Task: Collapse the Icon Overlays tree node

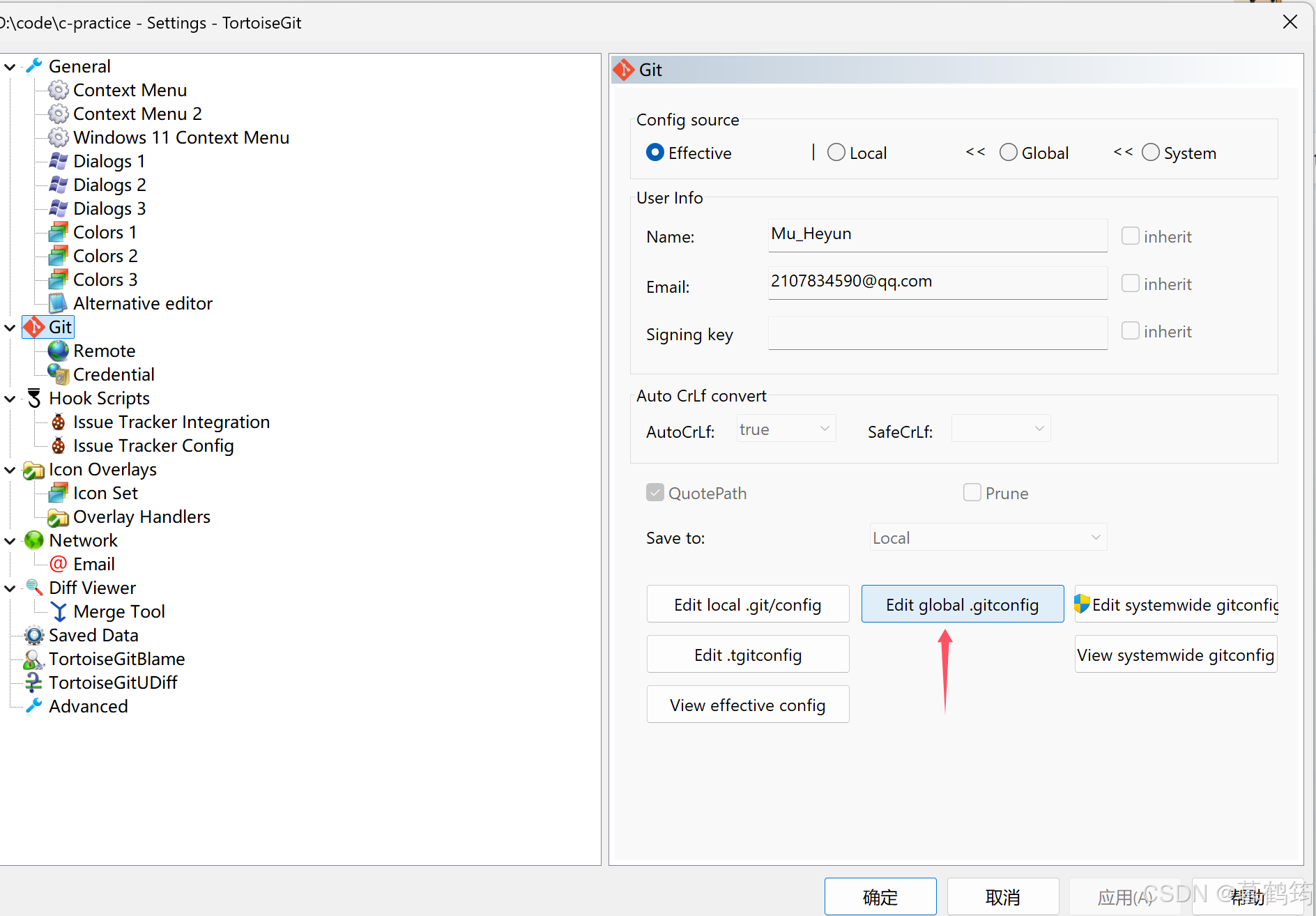Action: tap(10, 470)
